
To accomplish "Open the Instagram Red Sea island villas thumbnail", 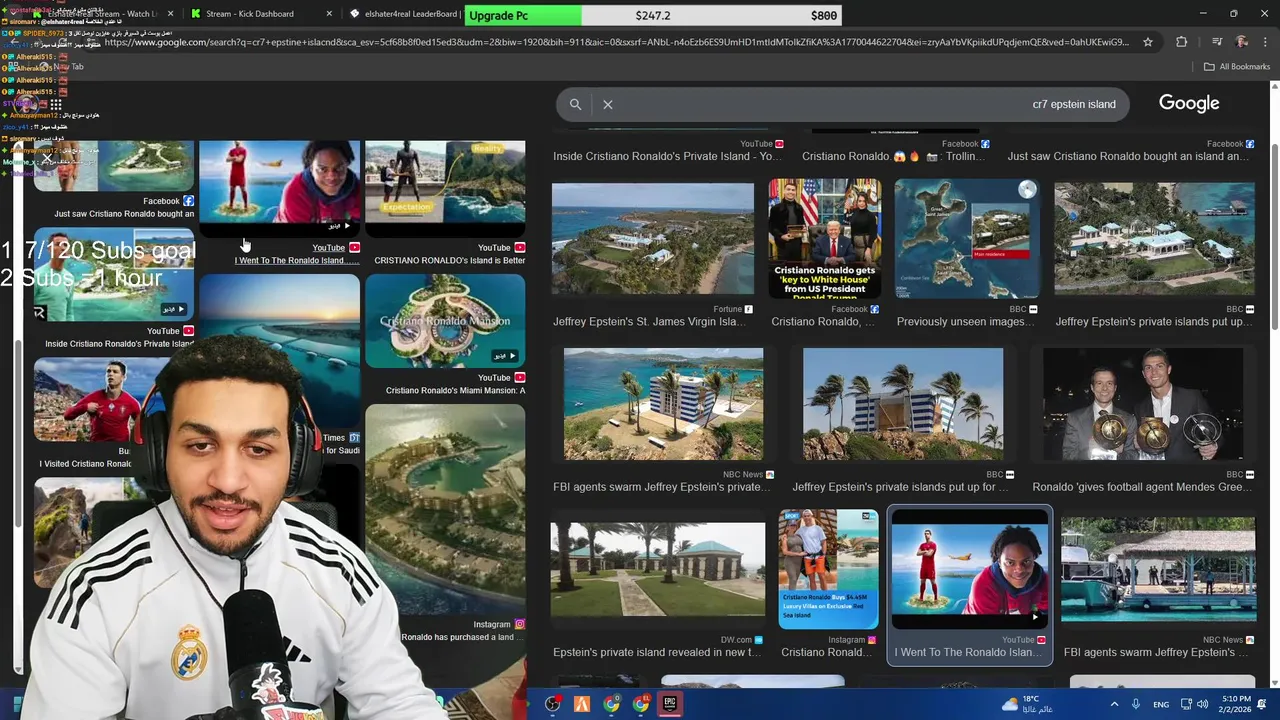I will 829,569.
